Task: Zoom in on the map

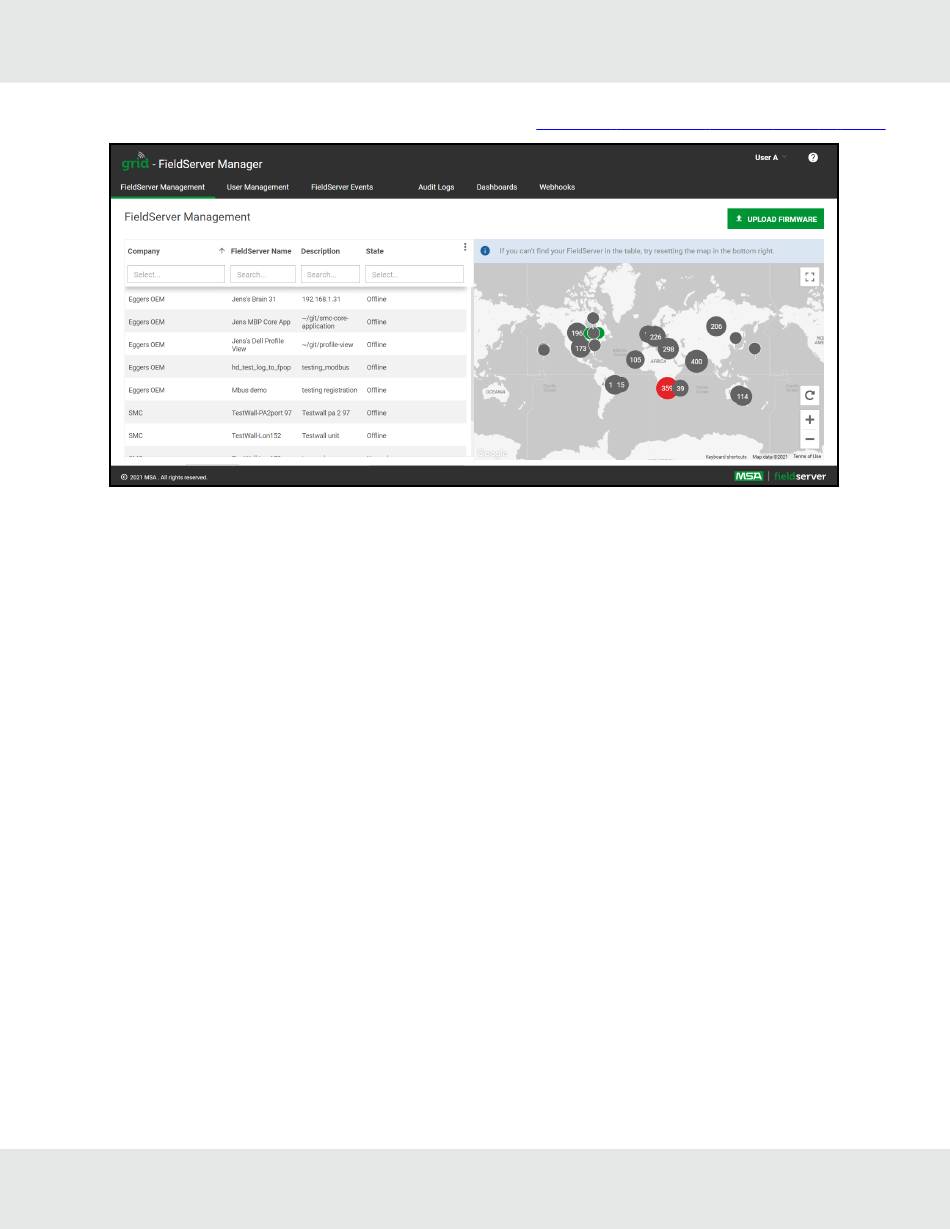Action: (x=810, y=419)
